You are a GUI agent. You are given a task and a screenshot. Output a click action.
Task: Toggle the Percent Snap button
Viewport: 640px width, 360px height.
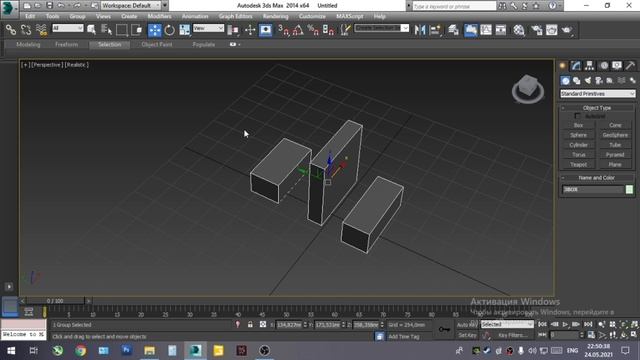pos(313,30)
